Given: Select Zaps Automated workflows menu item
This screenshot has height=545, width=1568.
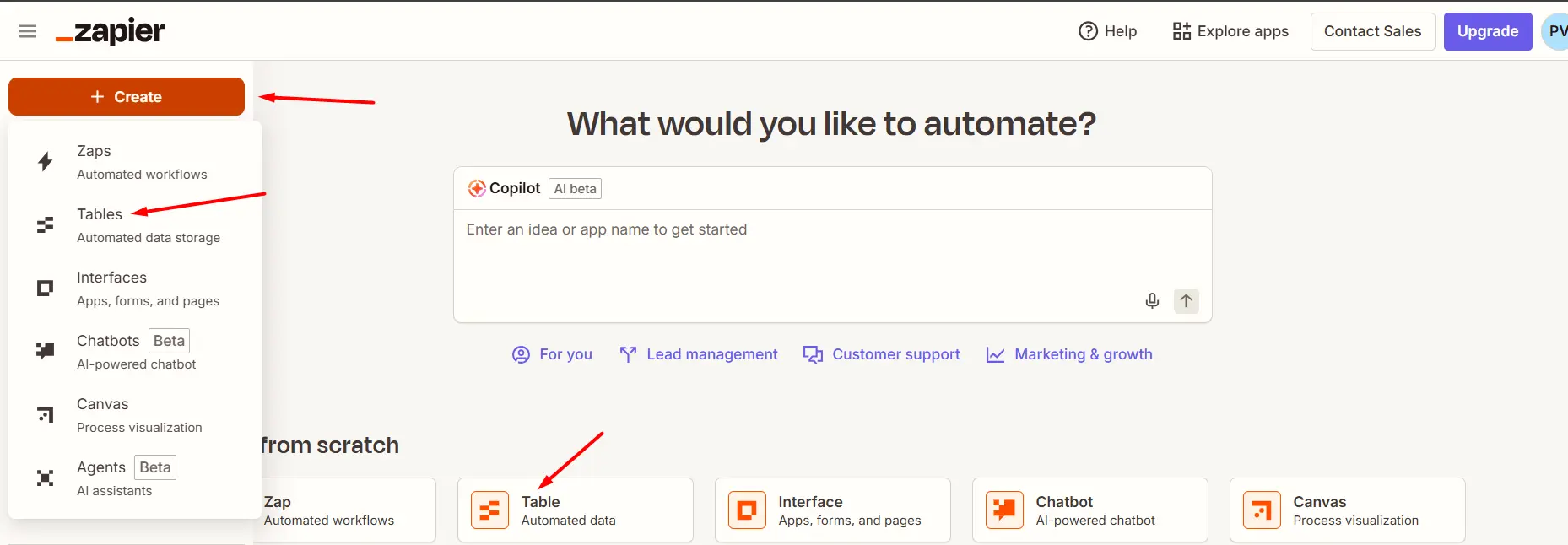Looking at the screenshot, I should 135,162.
